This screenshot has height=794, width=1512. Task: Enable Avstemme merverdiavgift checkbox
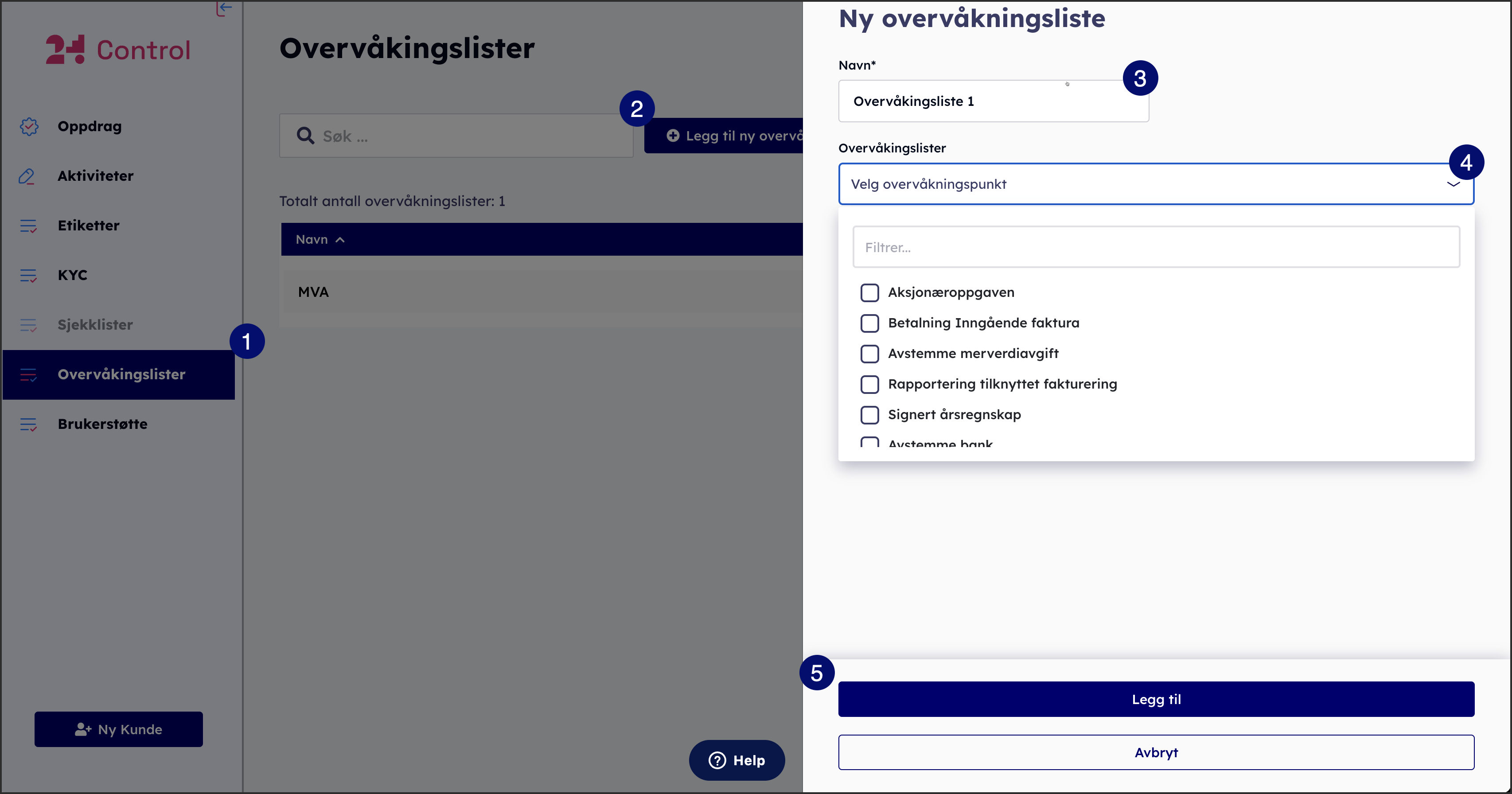tap(869, 353)
